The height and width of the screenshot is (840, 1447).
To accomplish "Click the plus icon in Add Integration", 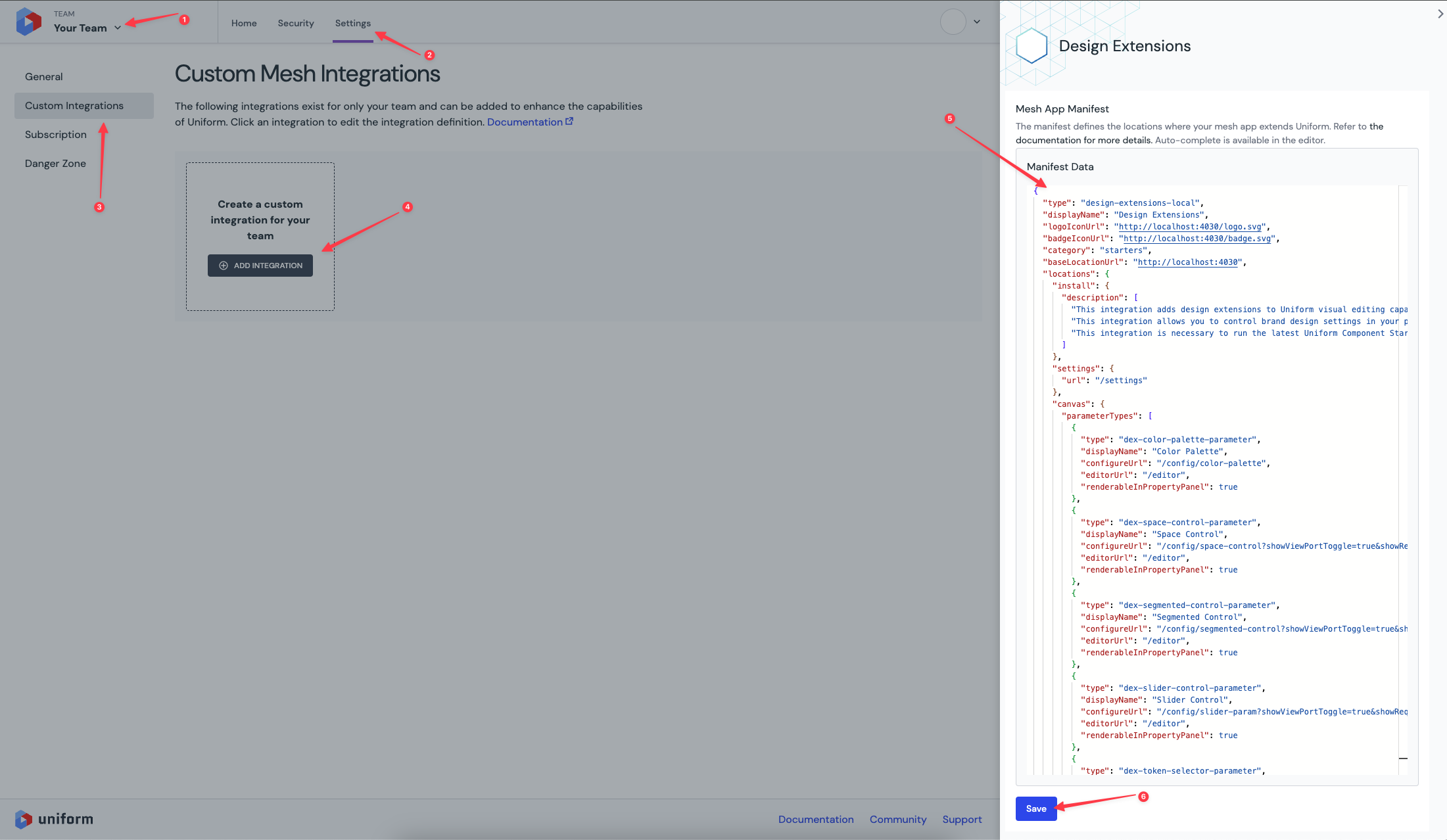I will click(x=224, y=266).
